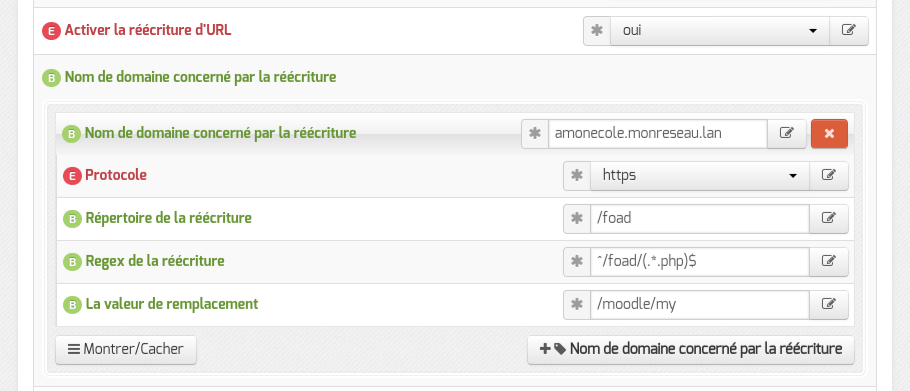Remove domain entry with orange X button
The width and height of the screenshot is (910, 391).
click(829, 133)
